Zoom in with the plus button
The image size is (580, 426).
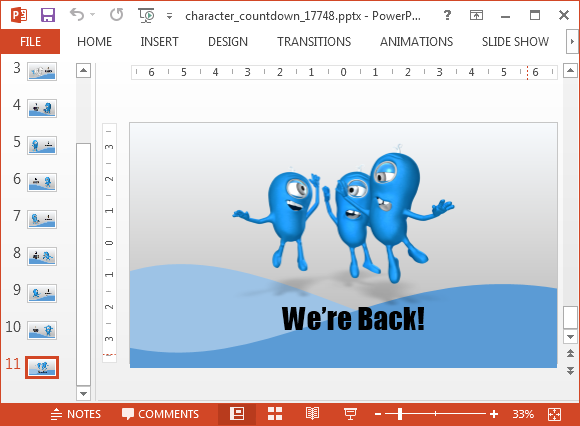(494, 414)
